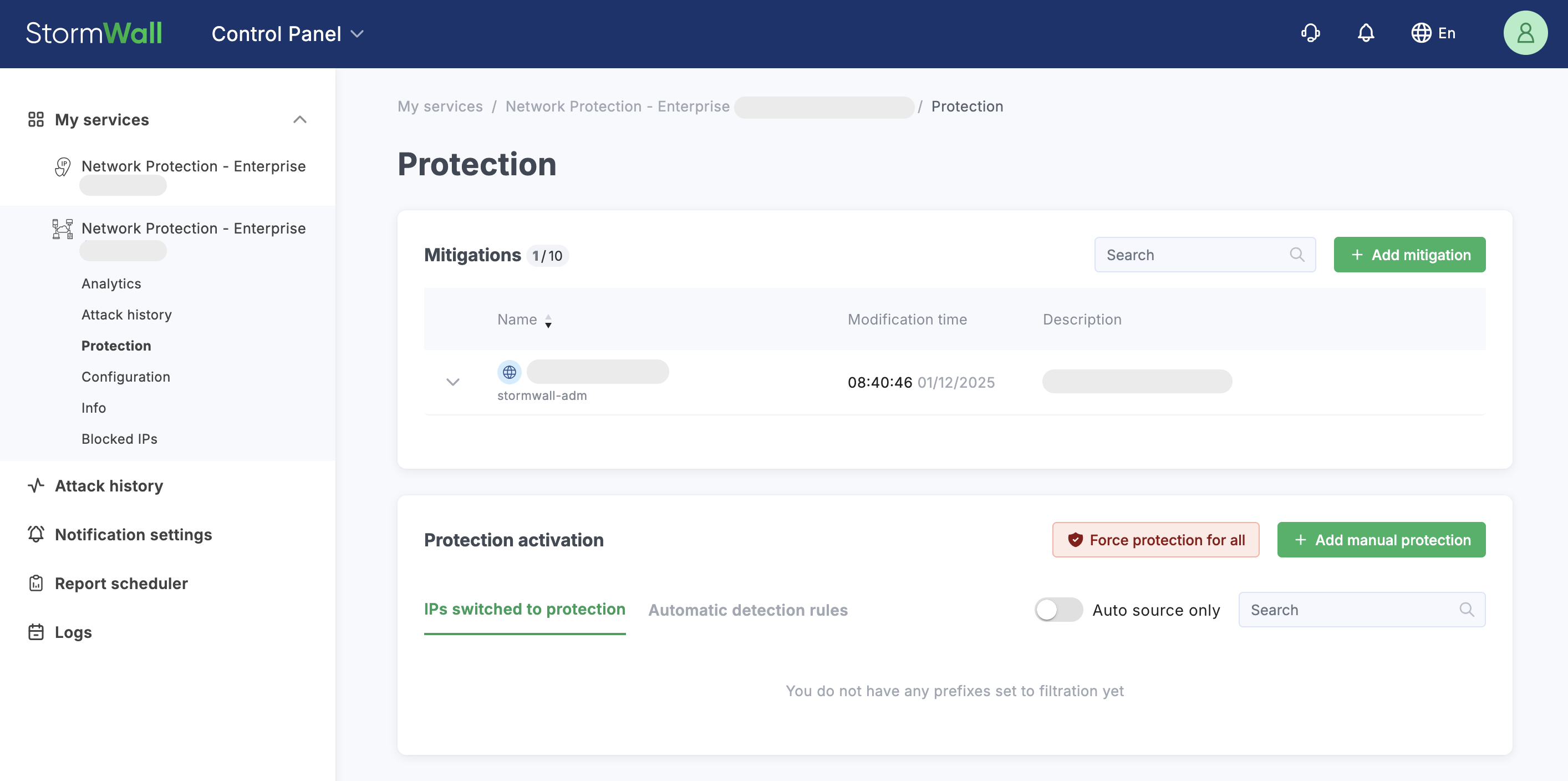Click the headset support icon
This screenshot has height=781, width=1568.
pos(1311,33)
